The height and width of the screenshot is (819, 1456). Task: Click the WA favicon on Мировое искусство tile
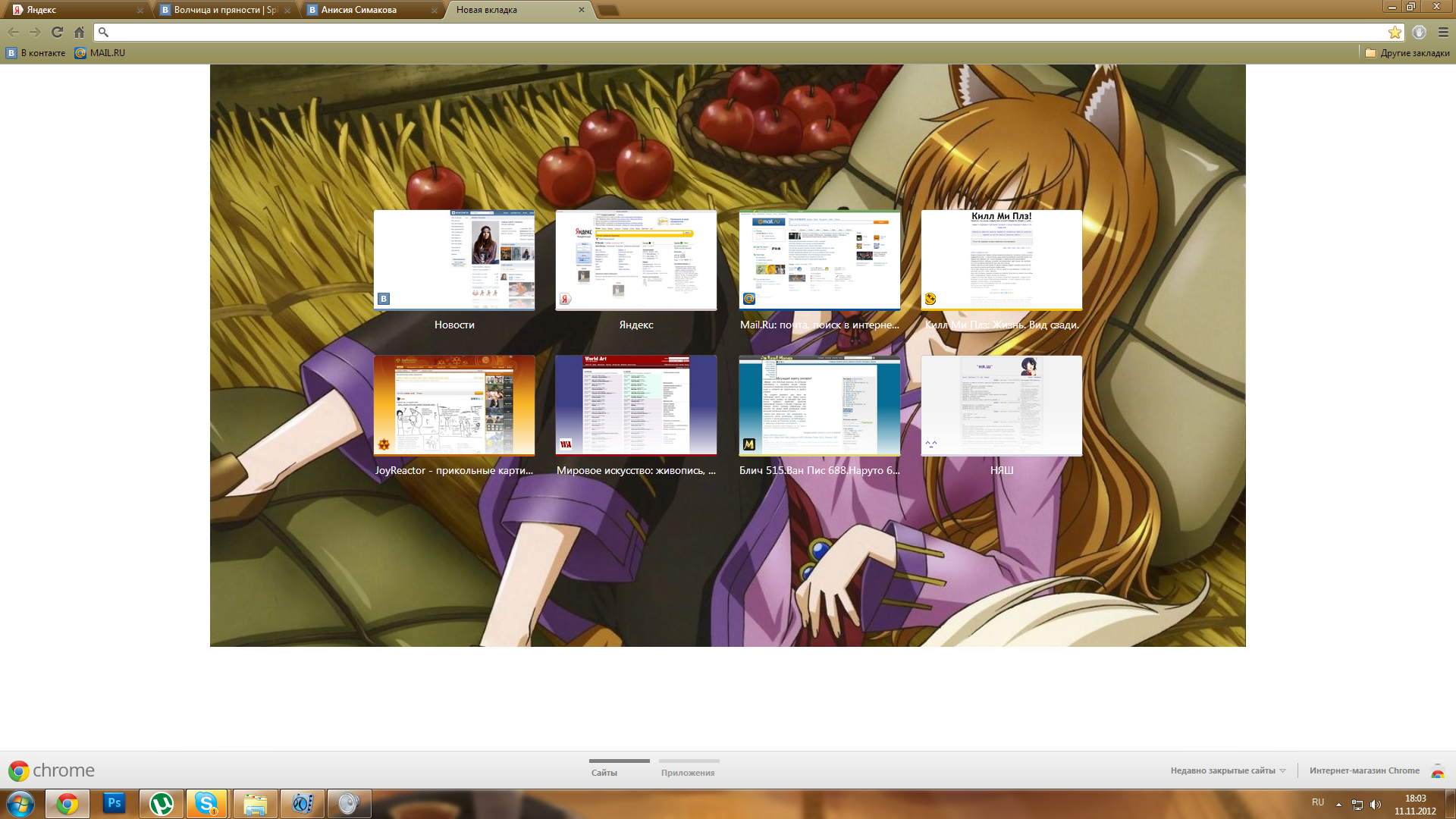566,444
